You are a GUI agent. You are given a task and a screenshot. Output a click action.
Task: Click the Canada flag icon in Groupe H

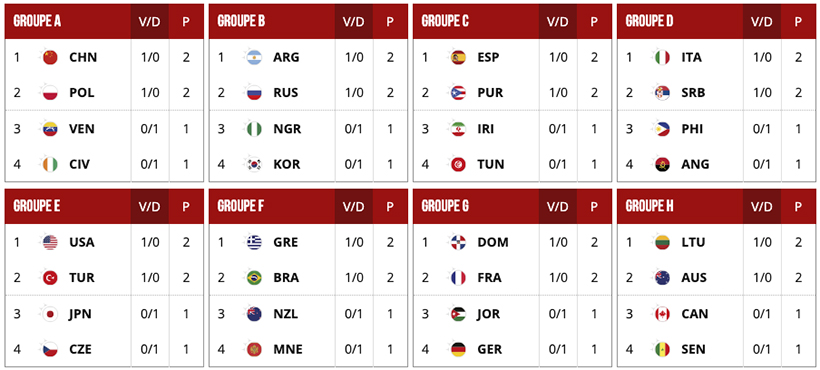click(662, 314)
